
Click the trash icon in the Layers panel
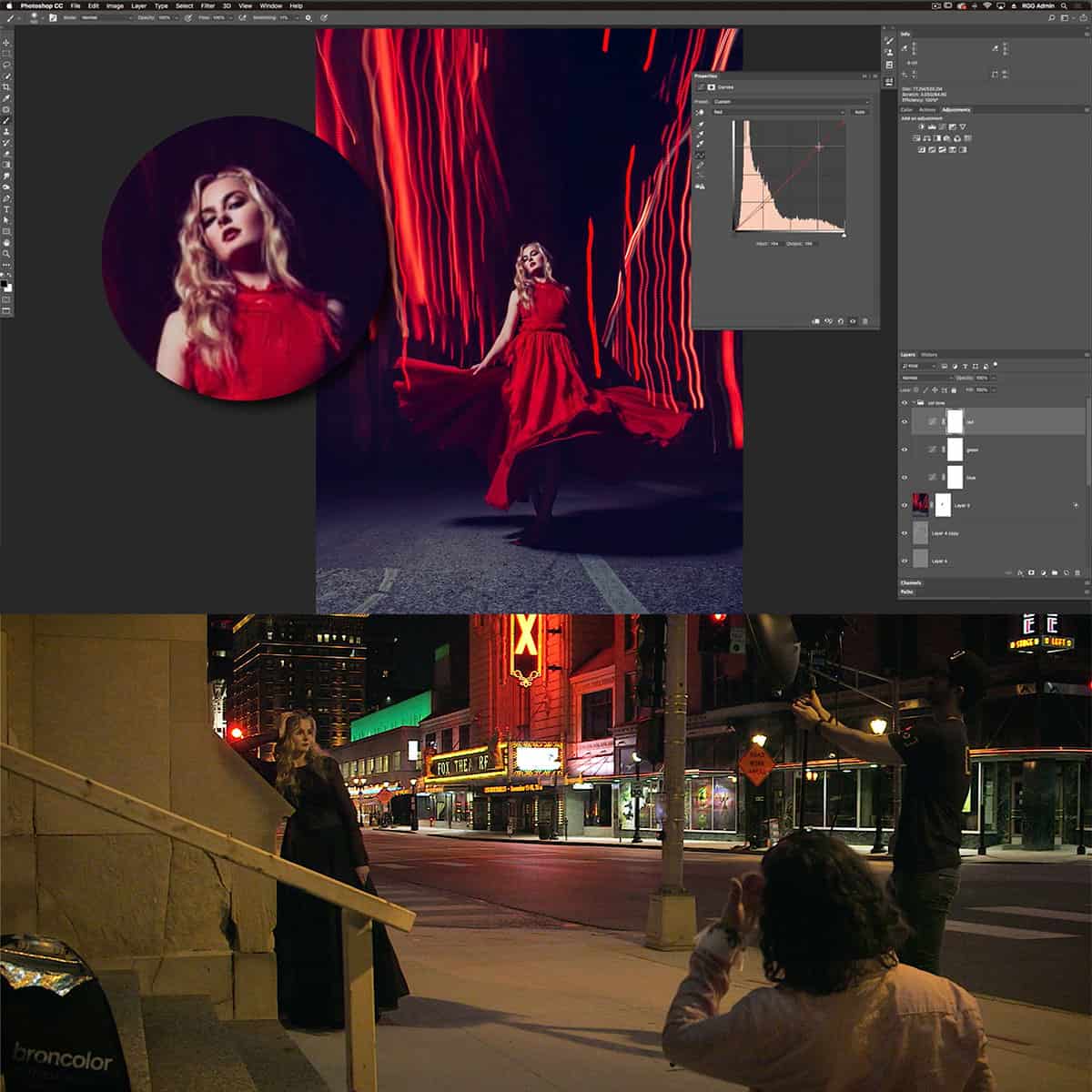click(1077, 571)
